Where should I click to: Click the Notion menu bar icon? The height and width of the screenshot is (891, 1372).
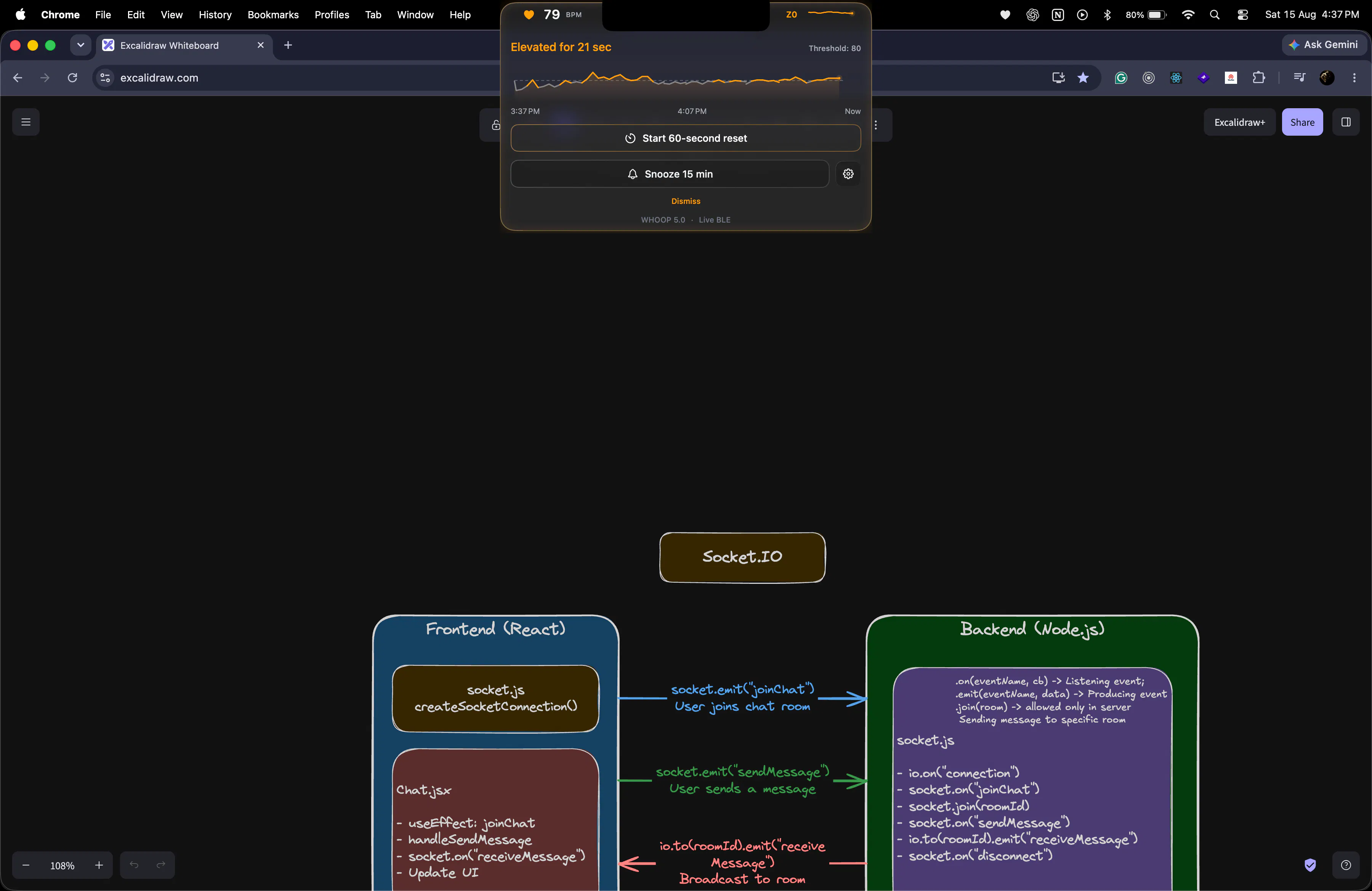pos(1057,15)
